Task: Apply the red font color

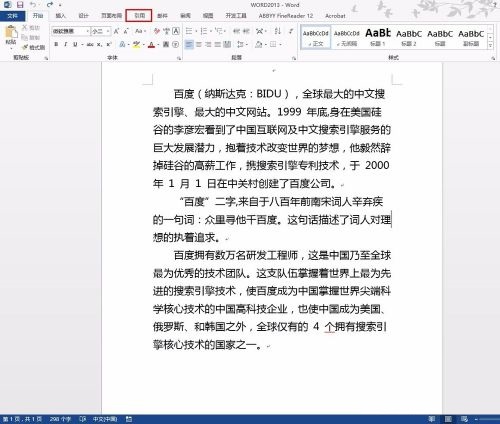Action: click(x=151, y=44)
